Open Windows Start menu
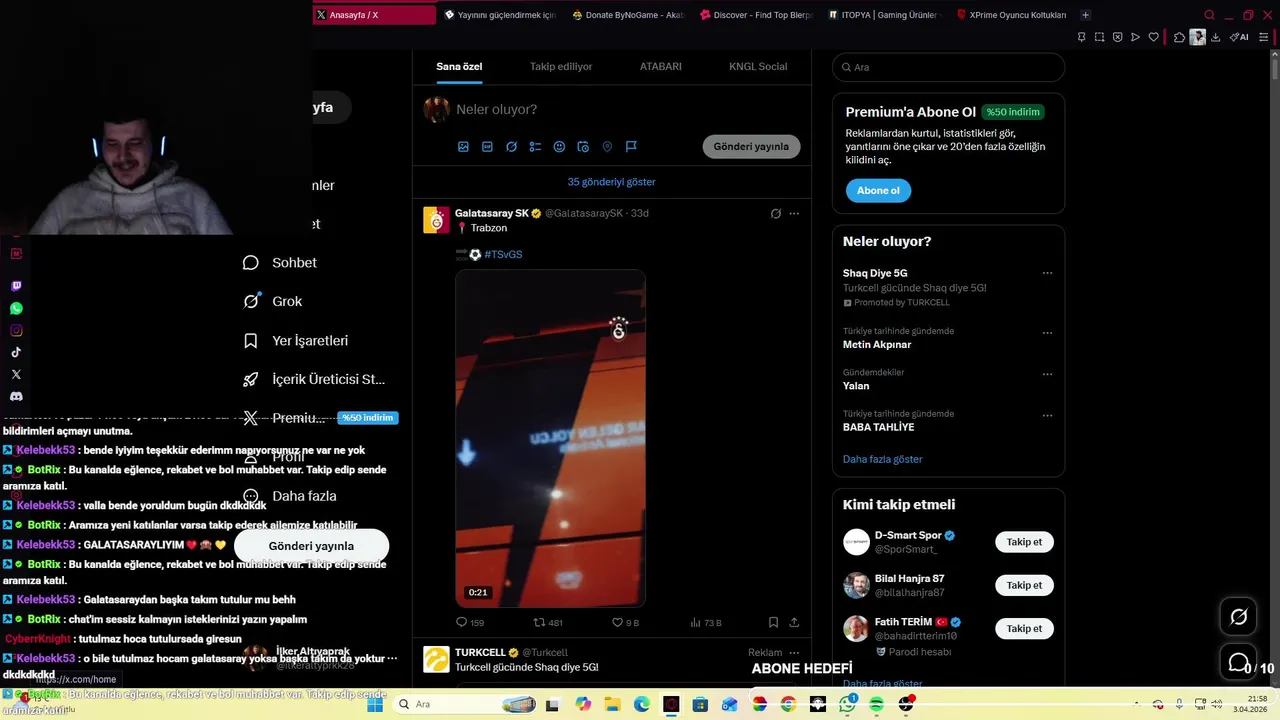Screen dimensions: 1280x720 [374, 704]
